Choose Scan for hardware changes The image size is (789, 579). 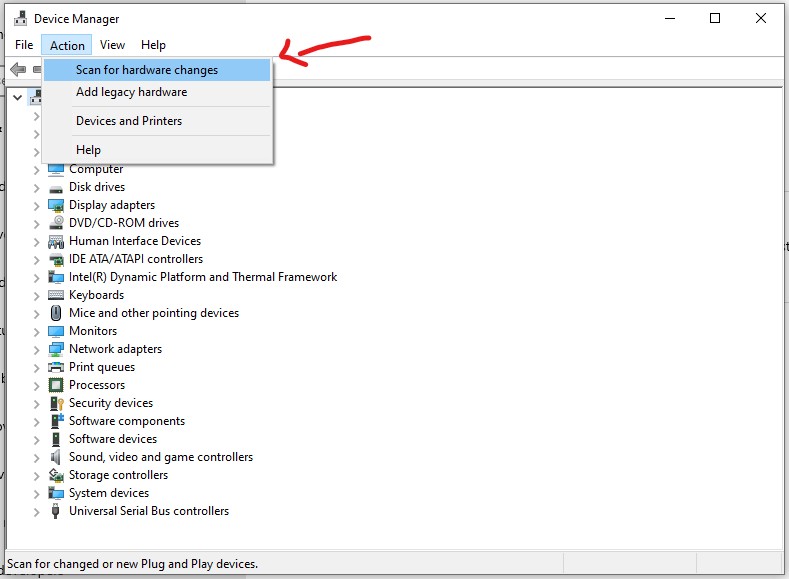[157, 70]
